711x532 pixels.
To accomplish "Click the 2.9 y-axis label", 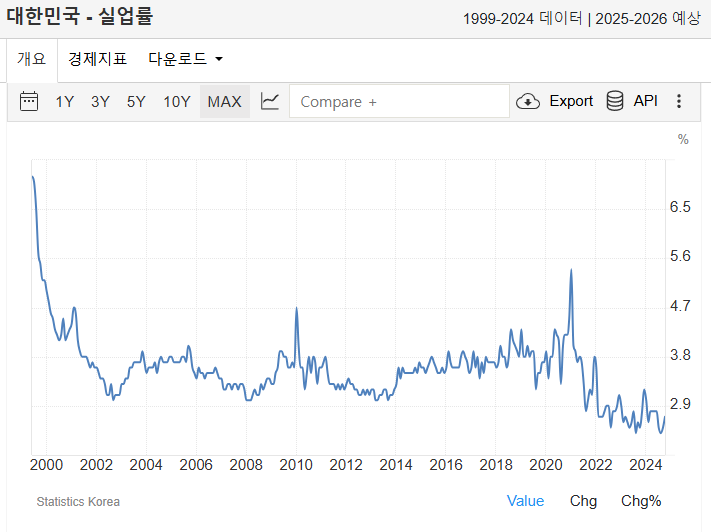I will pos(680,404).
